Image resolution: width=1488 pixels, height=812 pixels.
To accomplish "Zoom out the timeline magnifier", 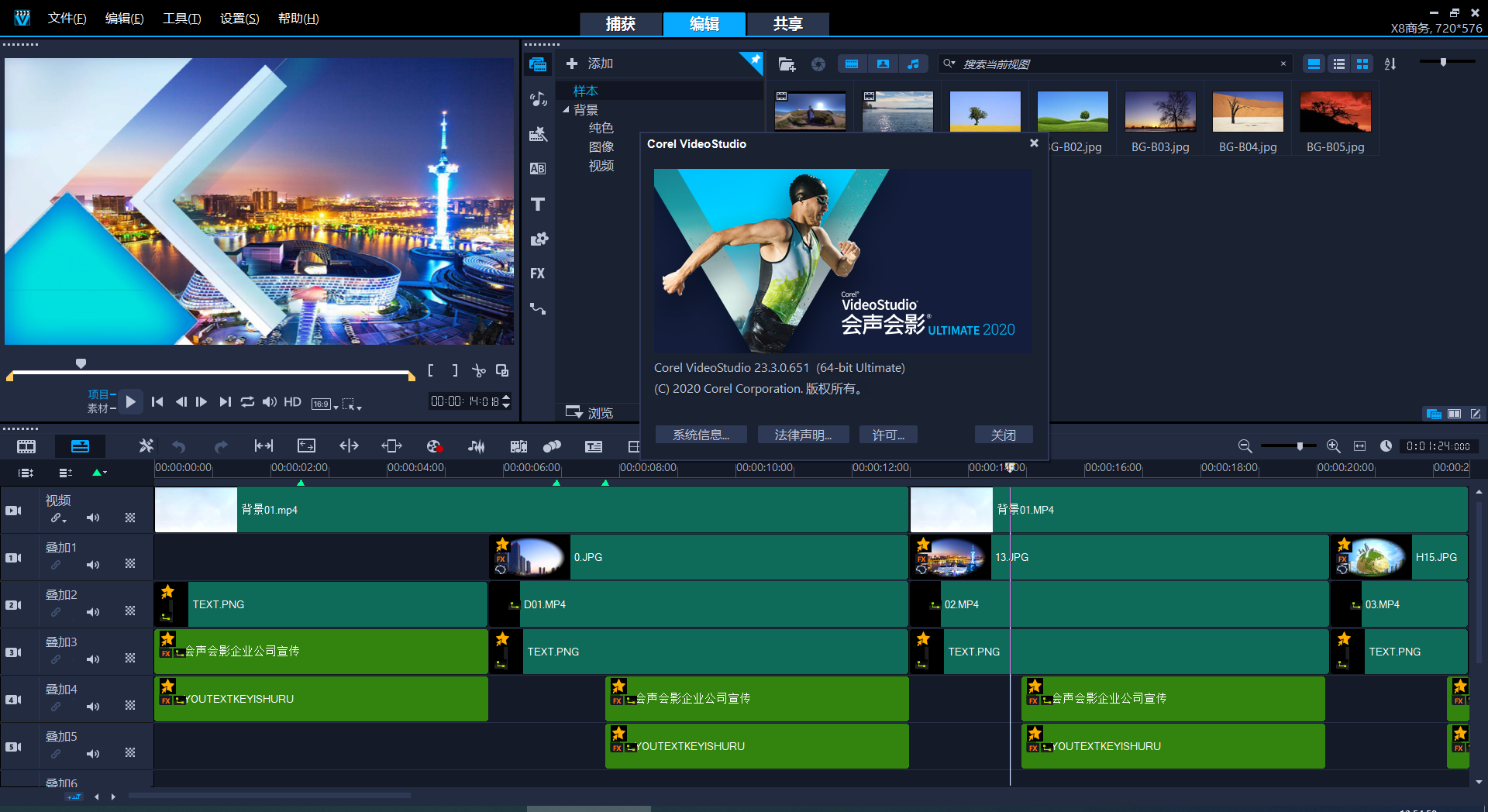I will coord(1245,446).
